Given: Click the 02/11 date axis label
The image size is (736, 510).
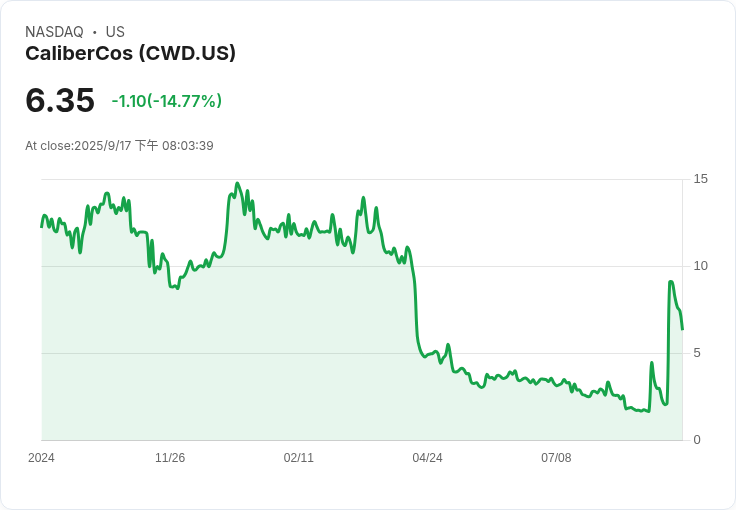Looking at the screenshot, I should pyautogui.click(x=299, y=458).
